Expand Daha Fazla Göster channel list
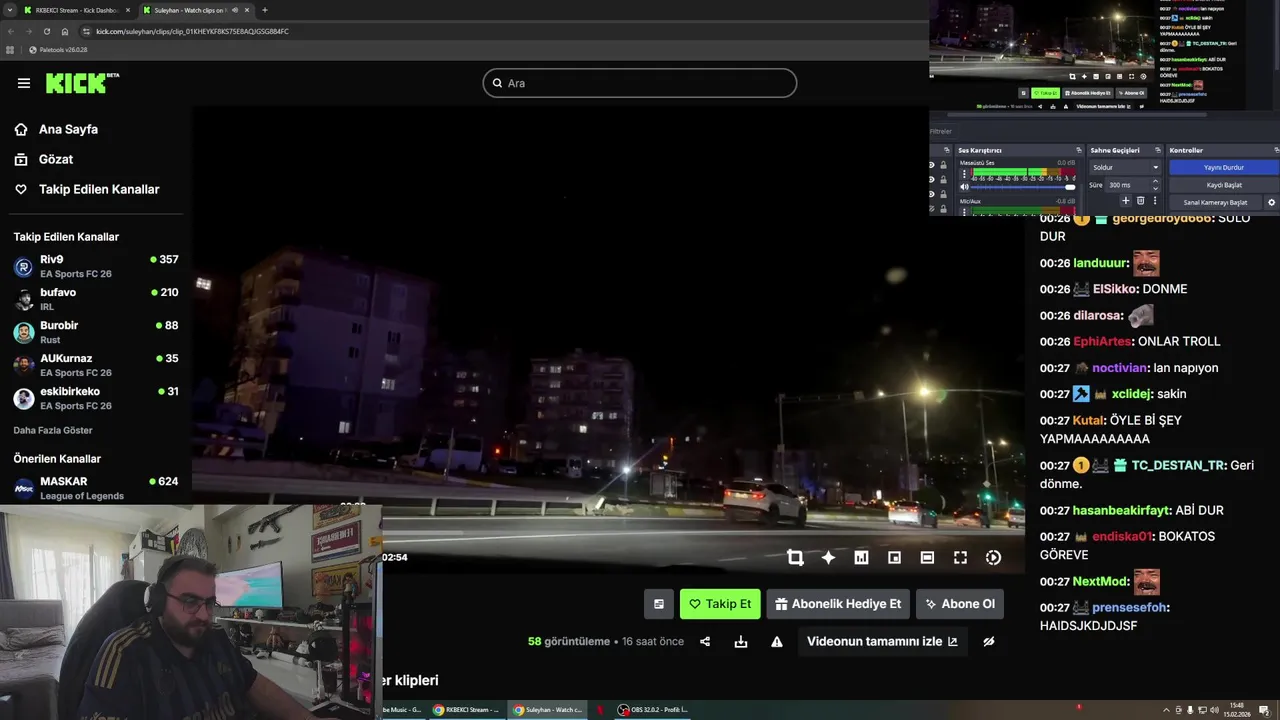Screen dimensions: 1280x720 [53, 430]
